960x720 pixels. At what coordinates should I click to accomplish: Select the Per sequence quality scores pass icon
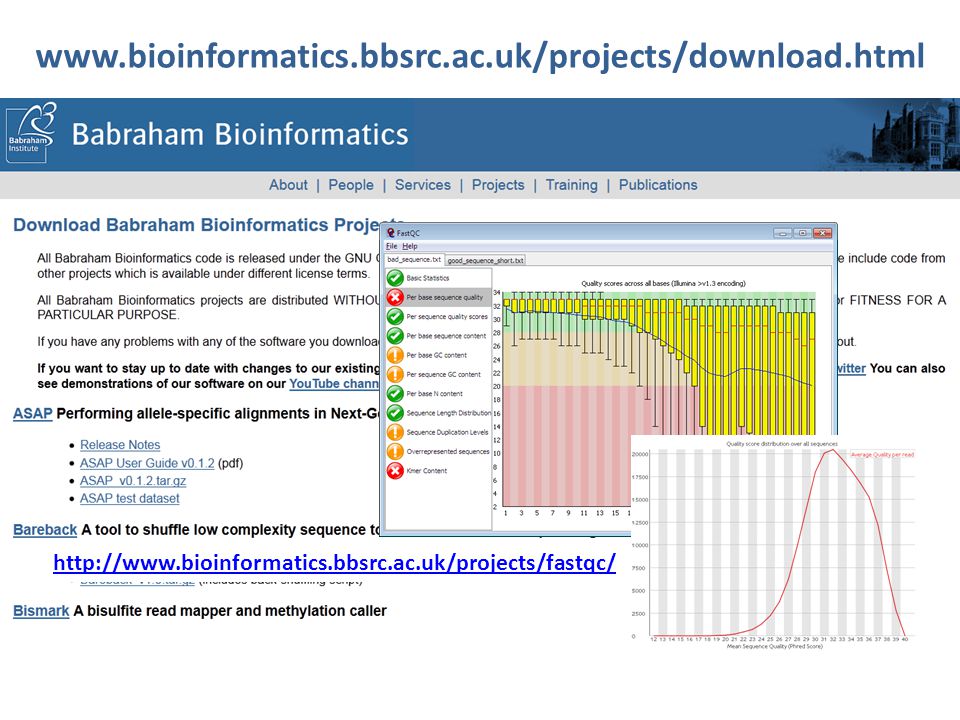[395, 317]
